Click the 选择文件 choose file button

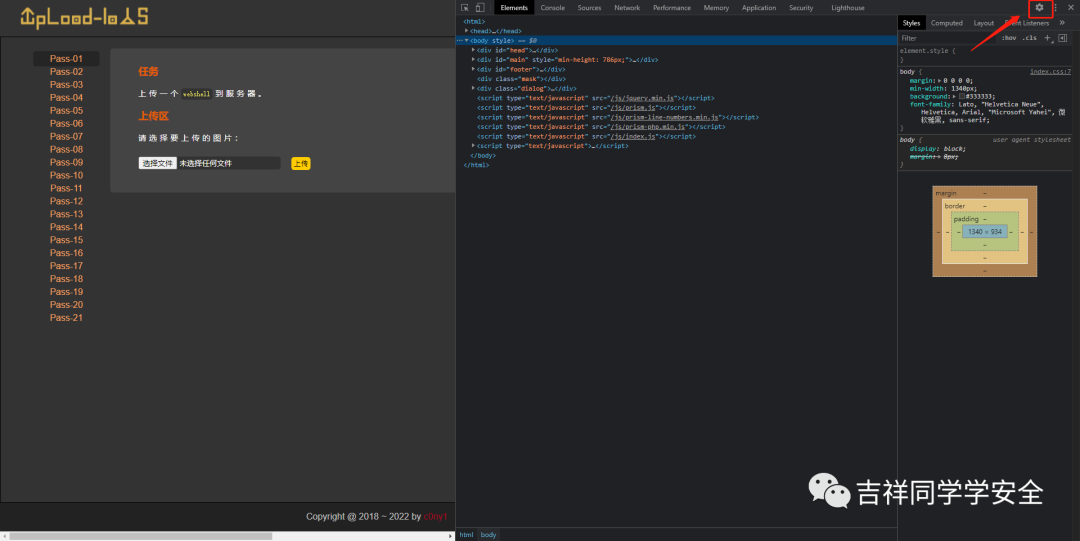[x=158, y=163]
